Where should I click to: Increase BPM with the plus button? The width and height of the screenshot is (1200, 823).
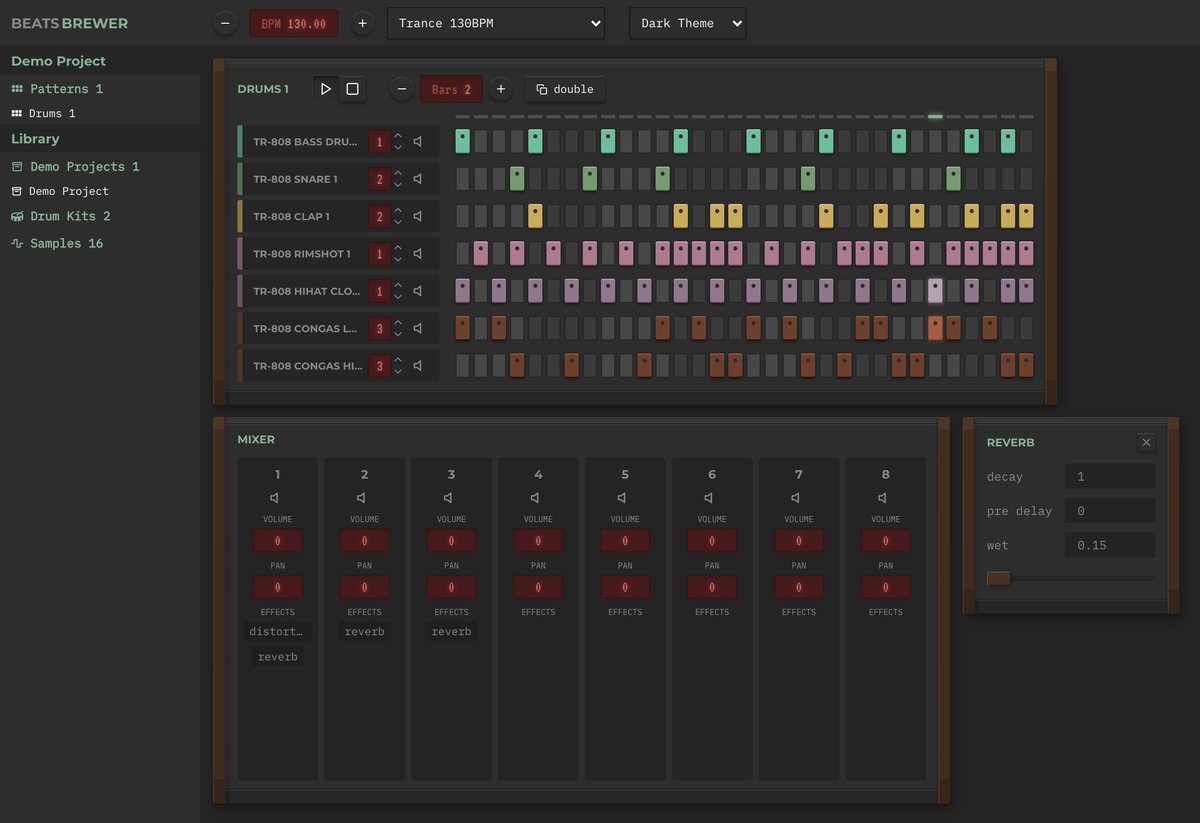362,23
